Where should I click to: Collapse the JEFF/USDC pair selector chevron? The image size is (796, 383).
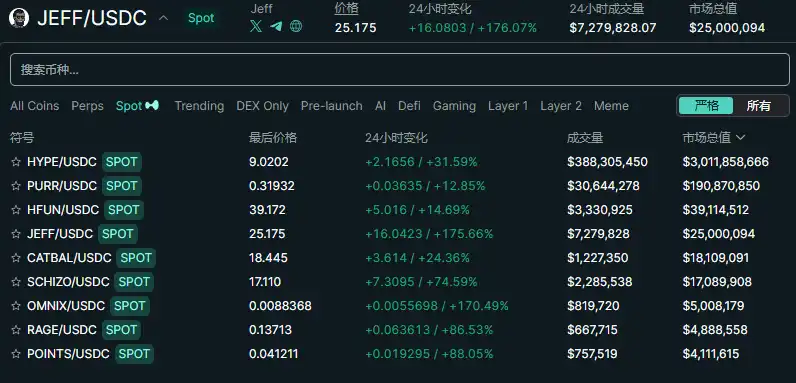[163, 18]
